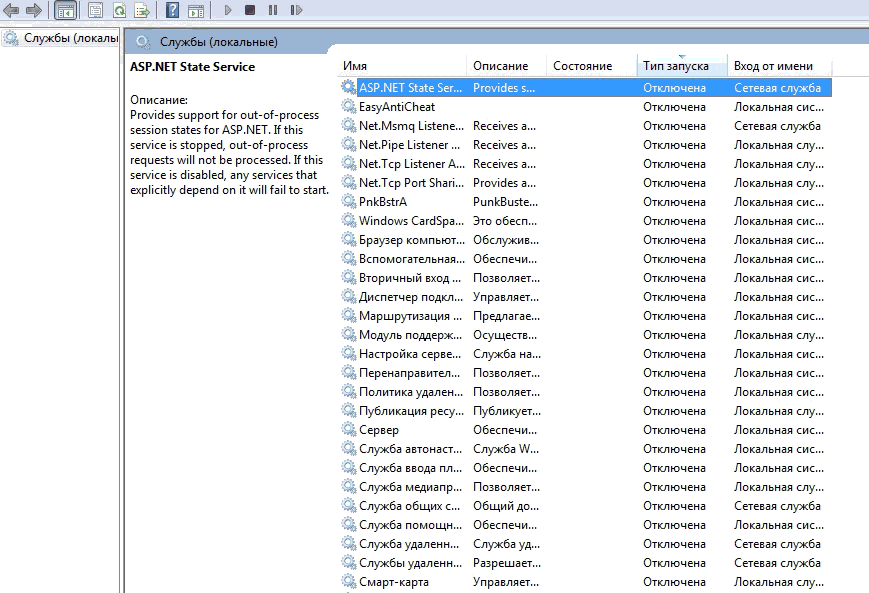Click the Export list toolbar icon
The height and width of the screenshot is (593, 869).
[x=142, y=10]
